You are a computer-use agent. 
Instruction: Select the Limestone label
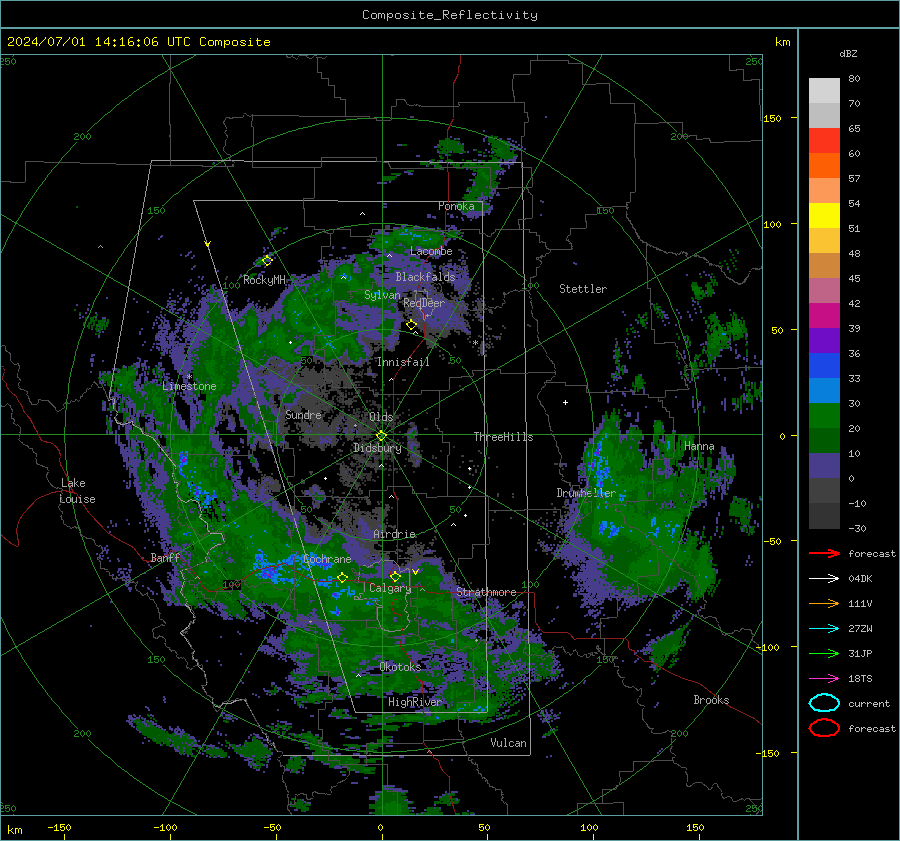coord(189,386)
